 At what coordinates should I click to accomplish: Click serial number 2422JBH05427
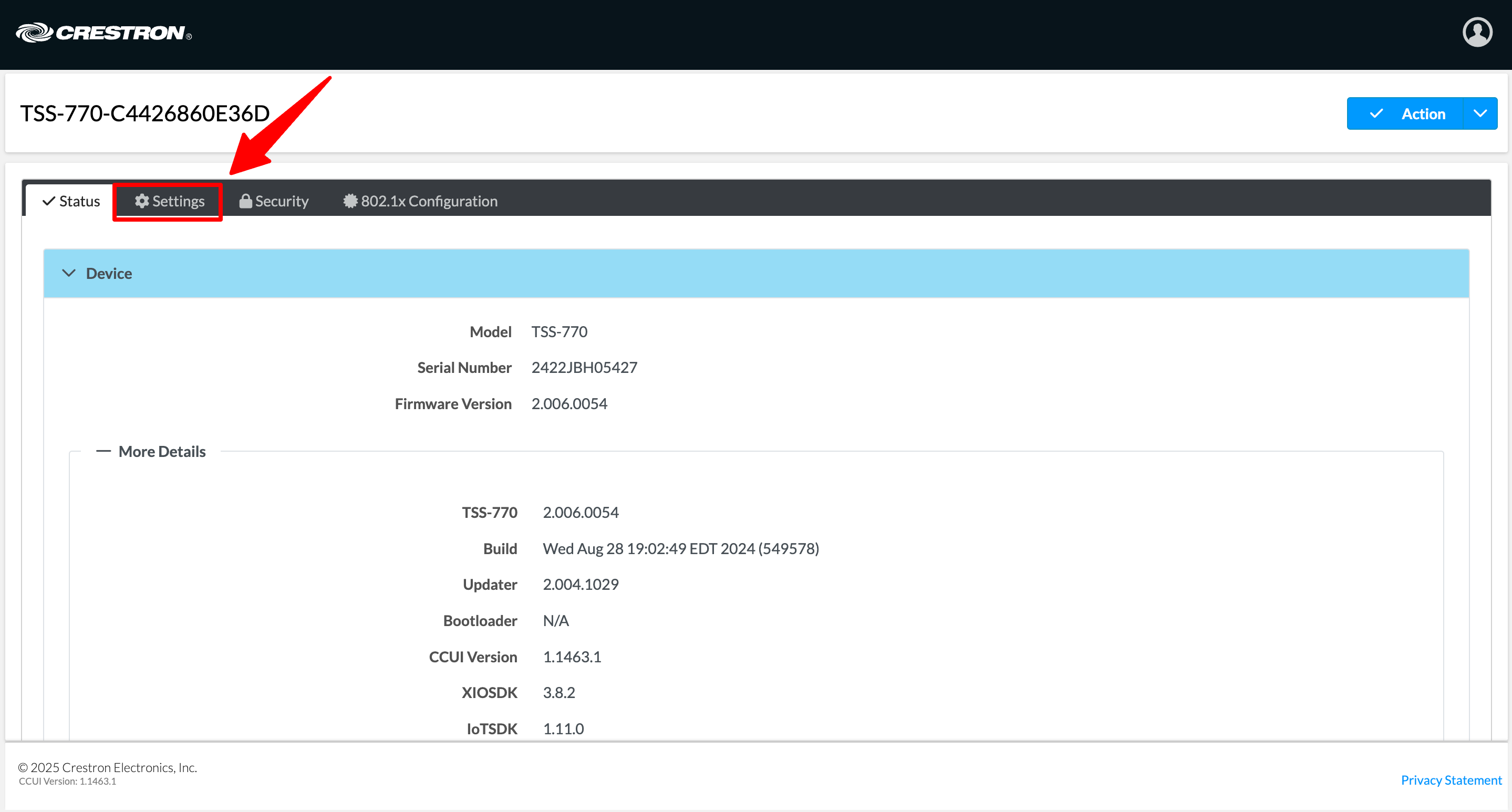[x=584, y=368]
